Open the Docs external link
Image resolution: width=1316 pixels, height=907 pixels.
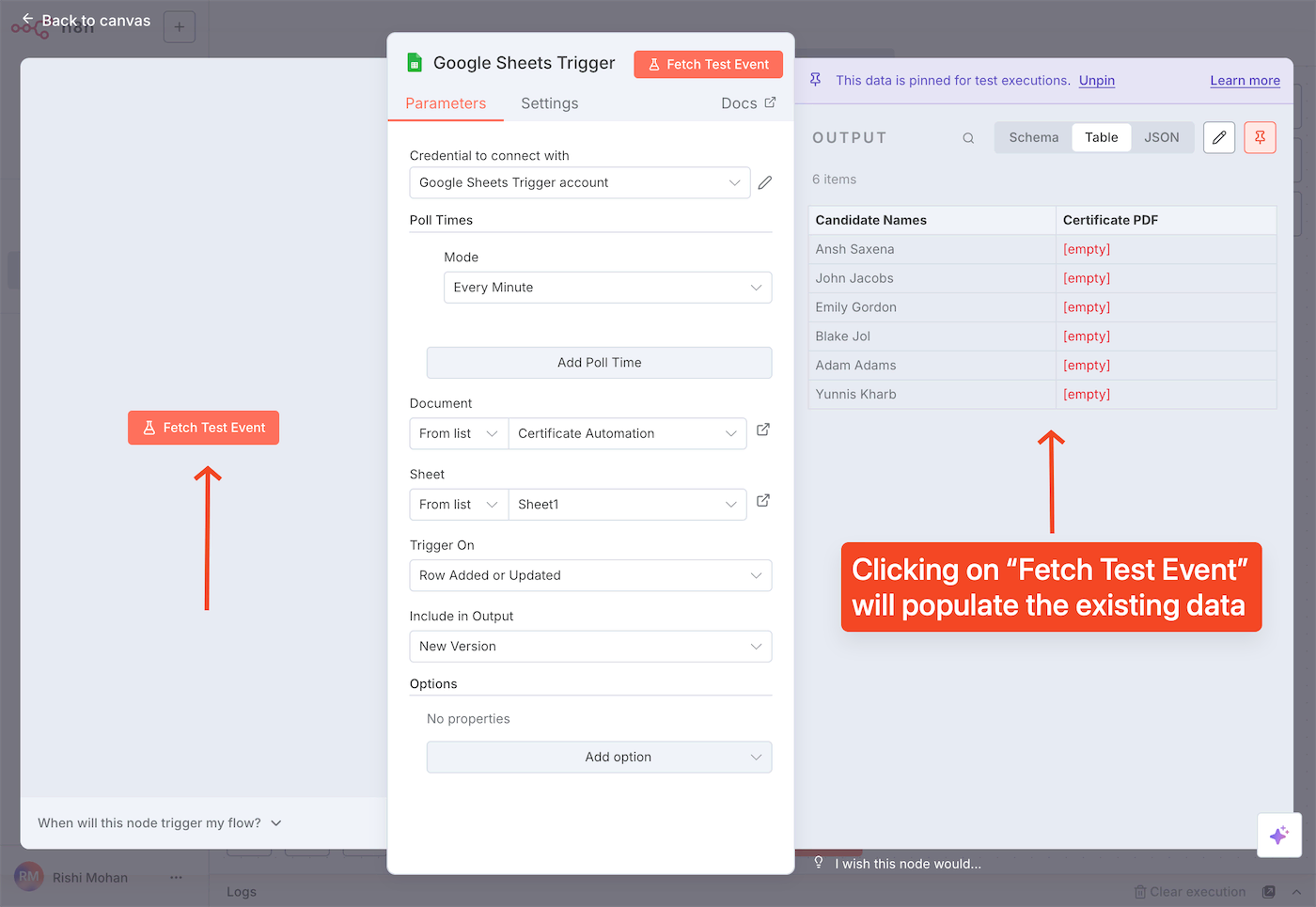tap(748, 103)
